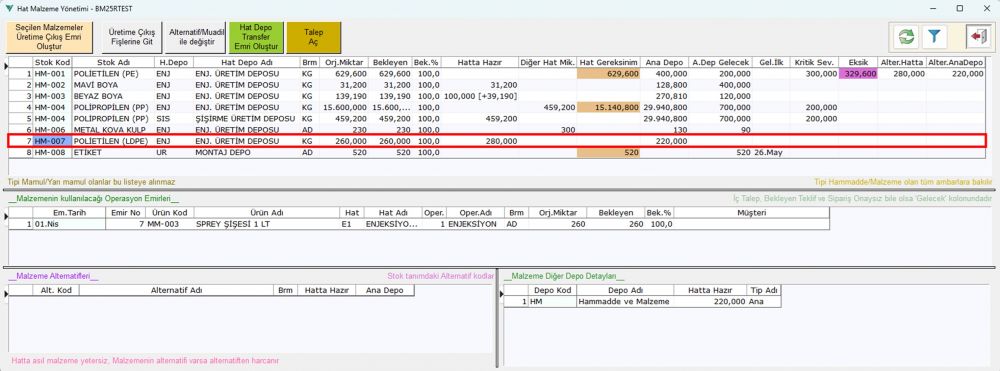Click 'Tip Adı' column header
Viewport: 1000px width, 371px height.
(763, 290)
